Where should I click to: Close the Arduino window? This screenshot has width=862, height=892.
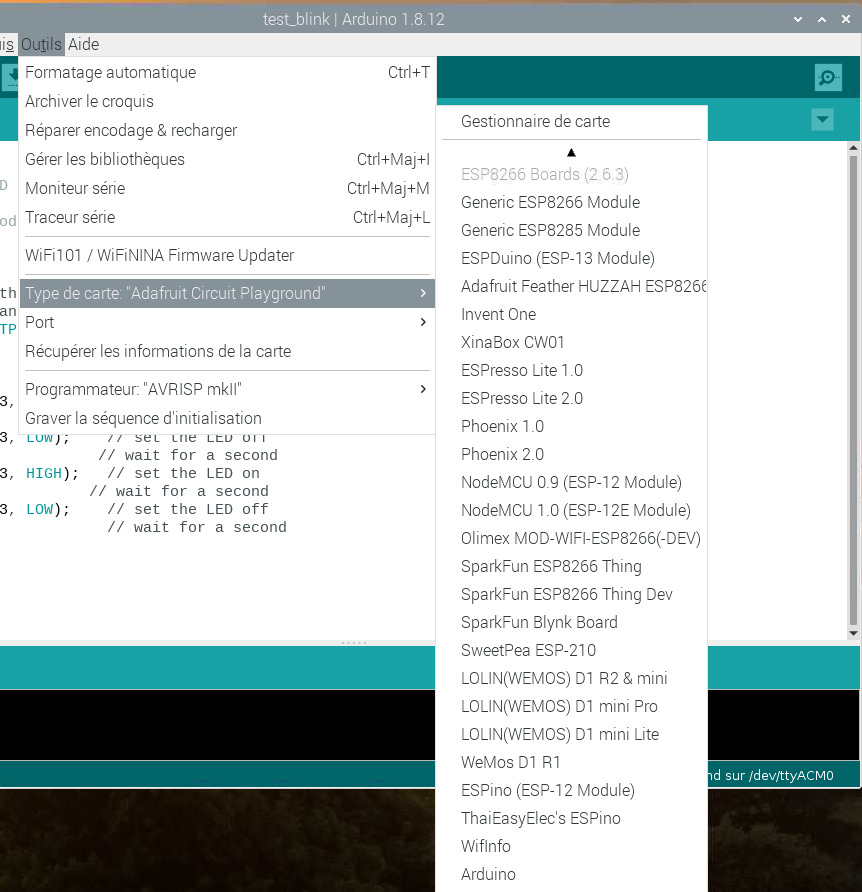point(845,19)
